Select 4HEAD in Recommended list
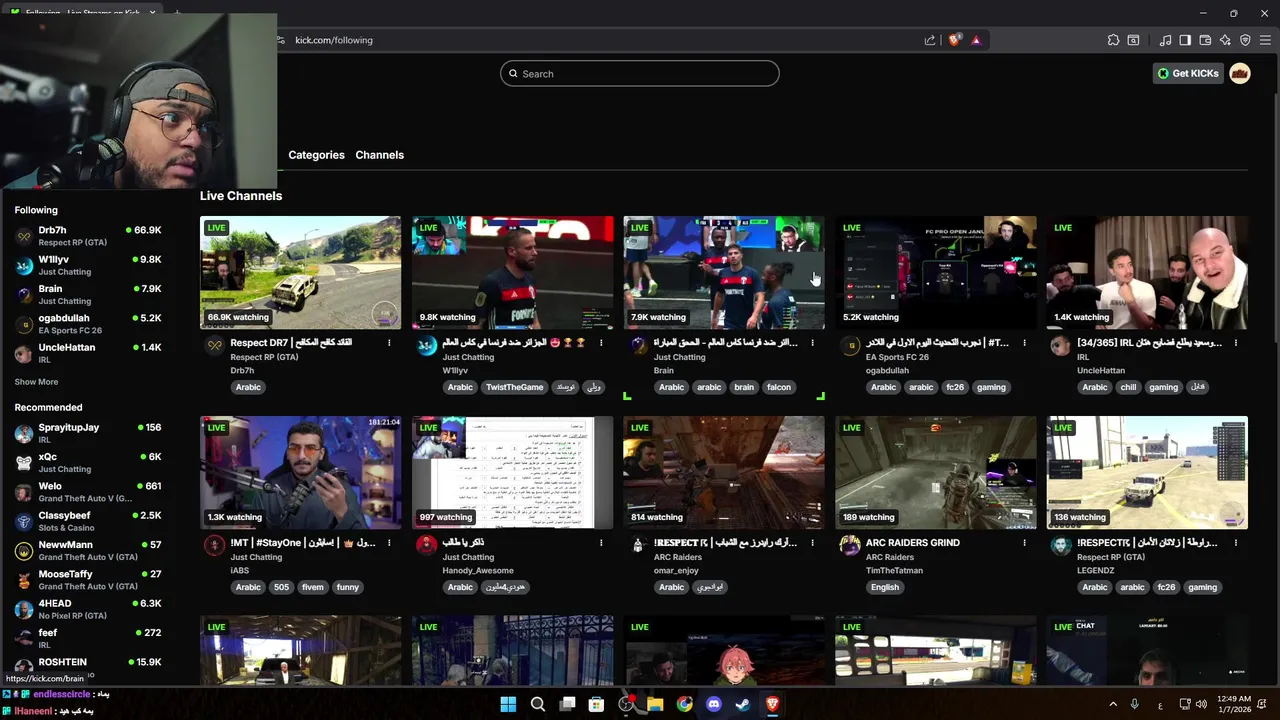The width and height of the screenshot is (1280, 720). coord(88,609)
